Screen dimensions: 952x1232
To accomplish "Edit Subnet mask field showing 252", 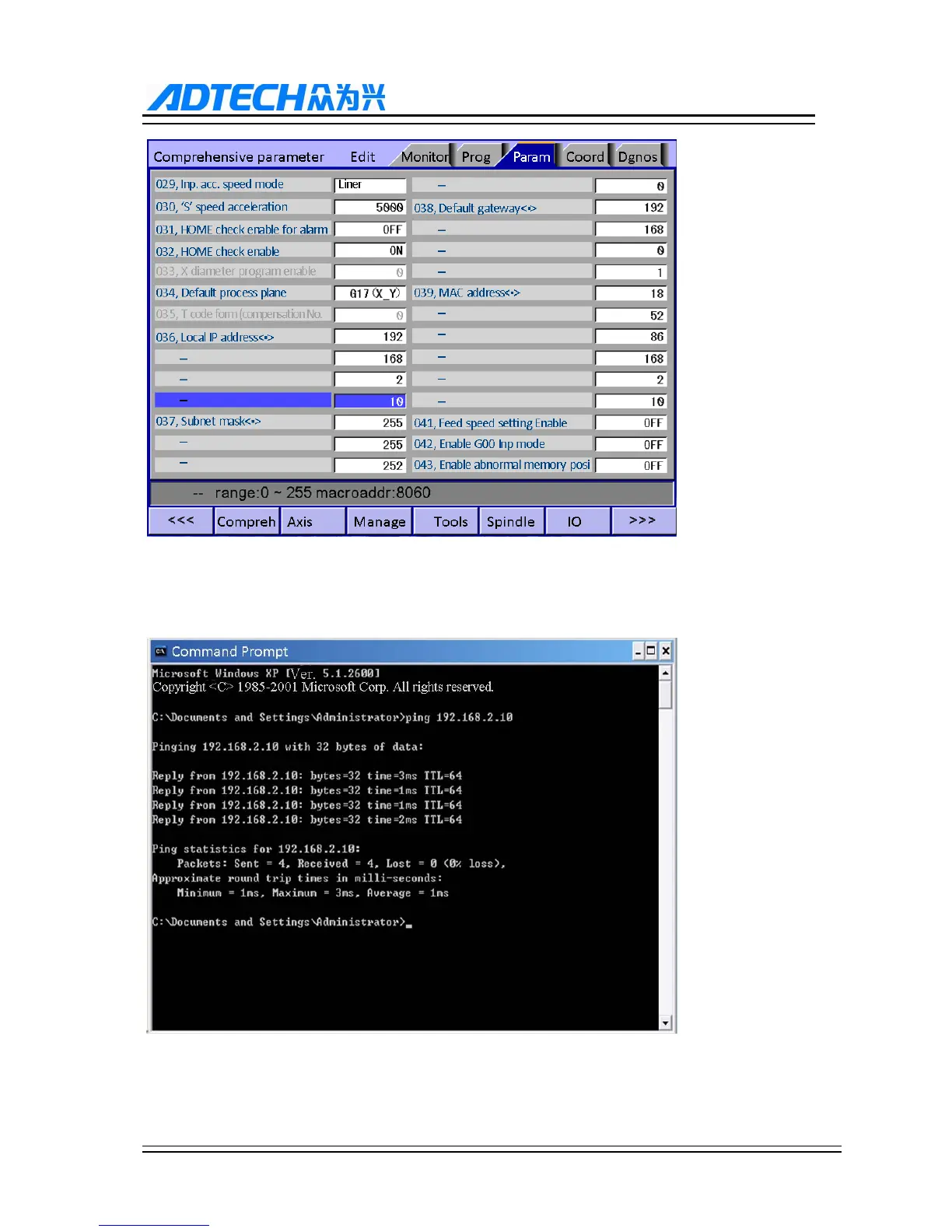I will 370,465.
